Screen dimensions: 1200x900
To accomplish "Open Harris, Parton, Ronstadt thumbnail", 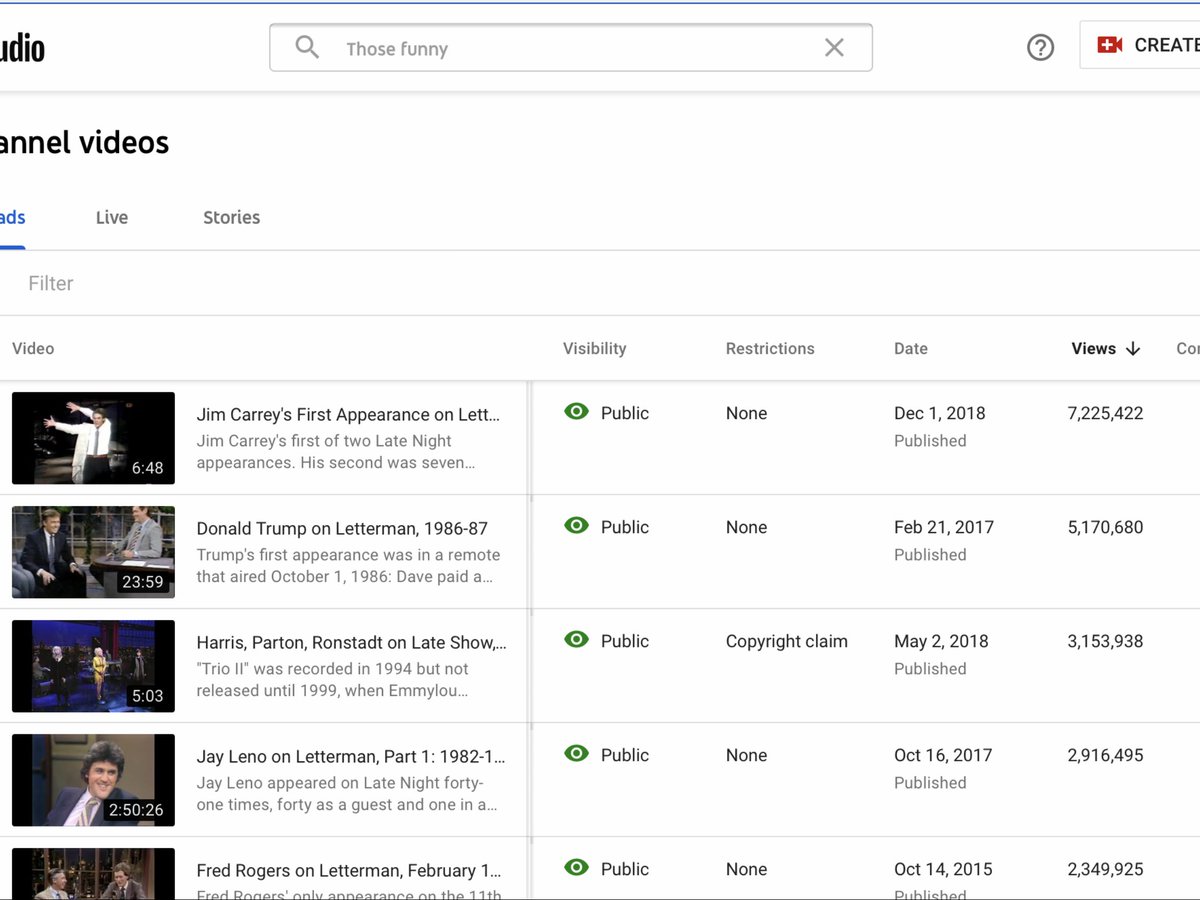I will (93, 666).
